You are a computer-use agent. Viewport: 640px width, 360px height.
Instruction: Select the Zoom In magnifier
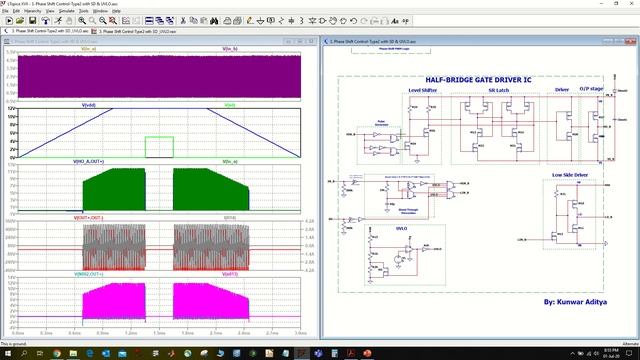(82, 21)
